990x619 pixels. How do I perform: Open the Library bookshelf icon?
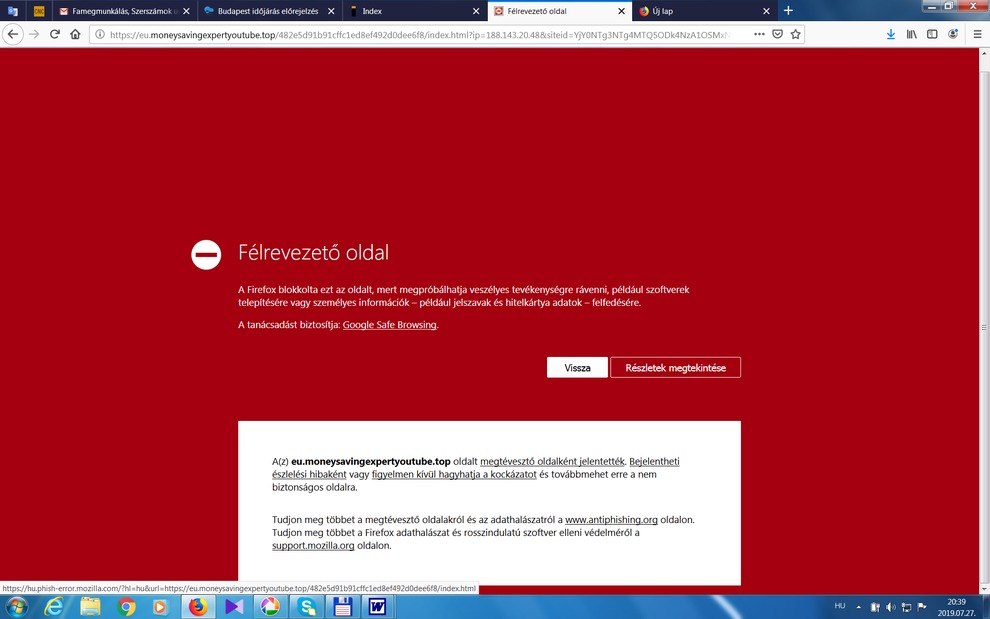pos(912,34)
